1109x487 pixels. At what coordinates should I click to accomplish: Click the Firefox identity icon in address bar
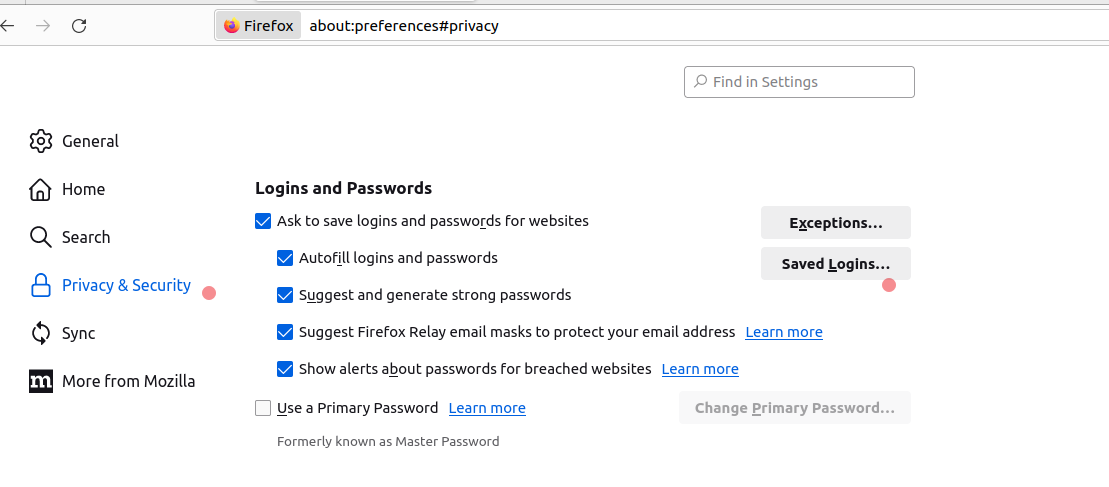232,26
